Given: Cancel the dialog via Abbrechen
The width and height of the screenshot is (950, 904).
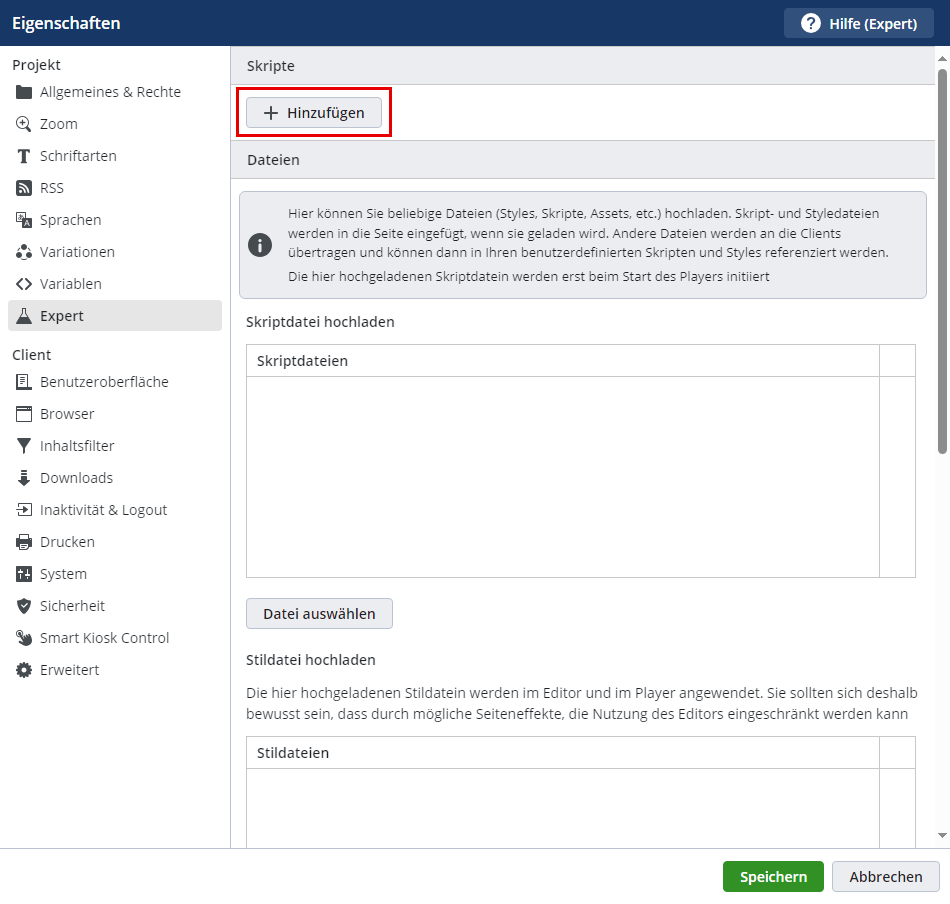Looking at the screenshot, I should coord(885,877).
